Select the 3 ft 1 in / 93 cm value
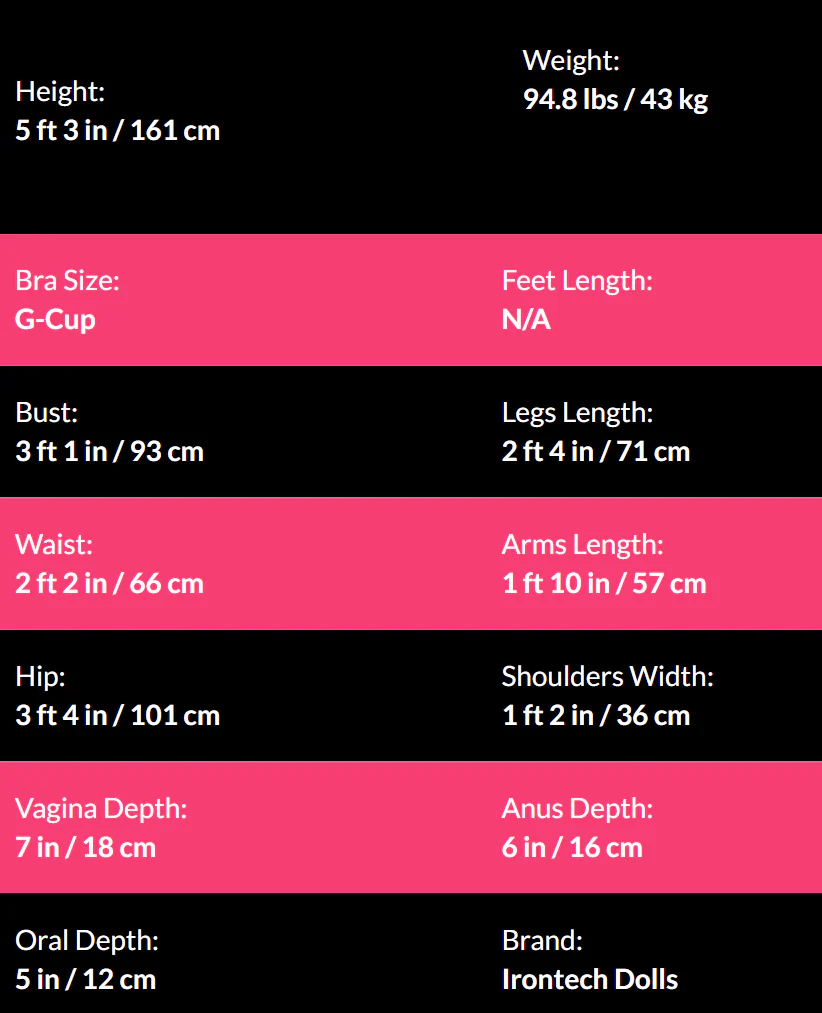Screen dimensions: 822x1013 109,452
